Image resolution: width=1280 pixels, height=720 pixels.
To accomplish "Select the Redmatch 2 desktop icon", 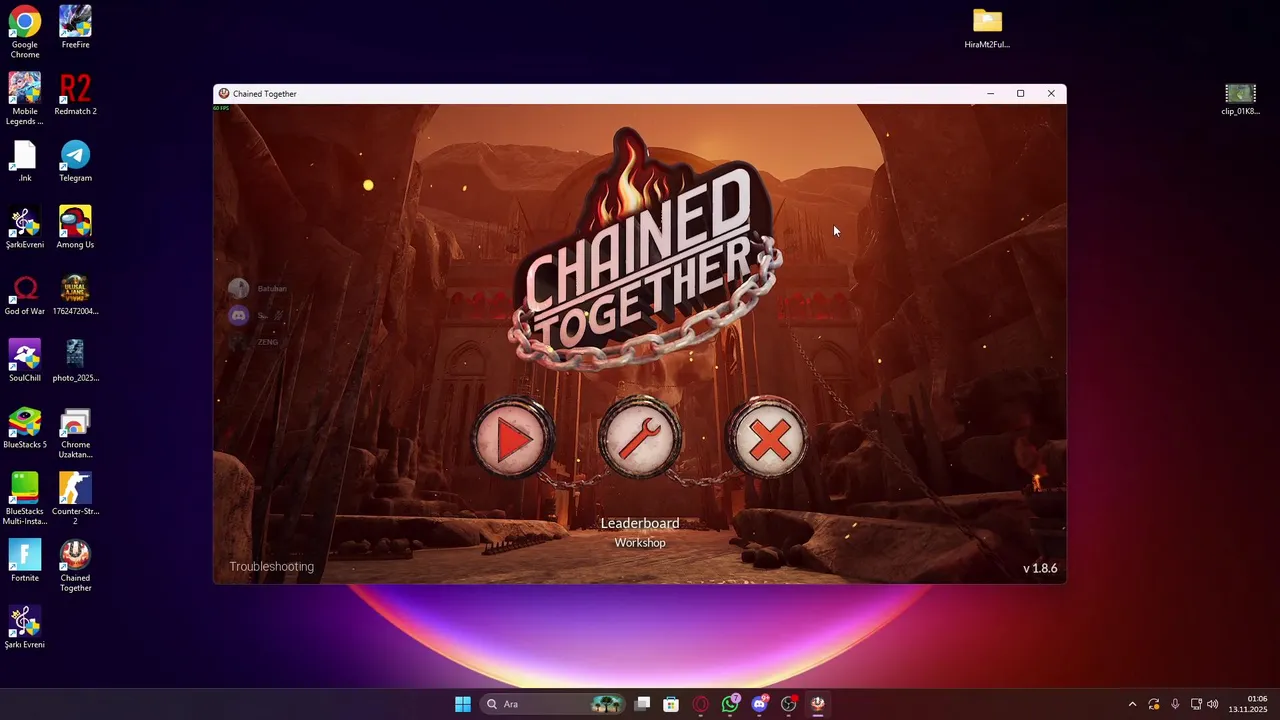I will point(75,94).
